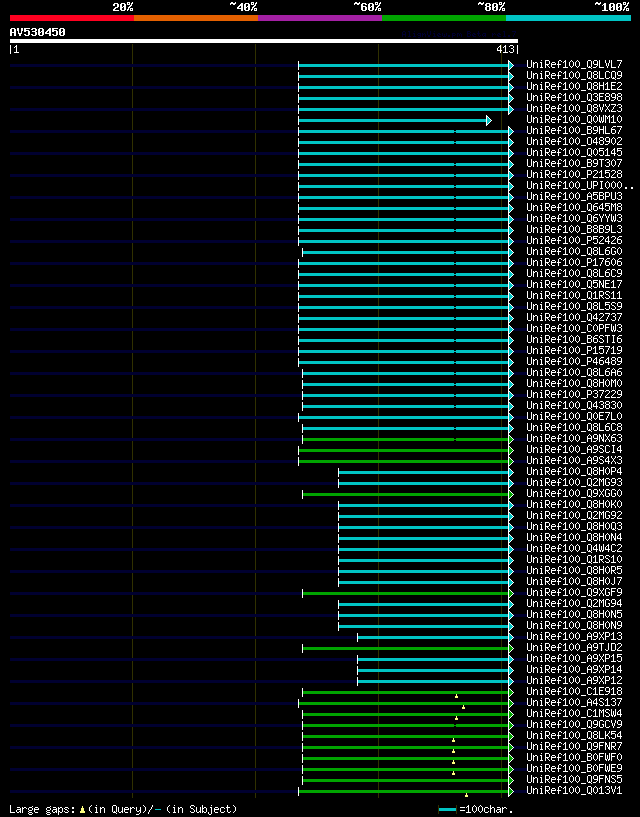
Task: Select label UniRef100_Q4W4C2
Action: point(574,548)
